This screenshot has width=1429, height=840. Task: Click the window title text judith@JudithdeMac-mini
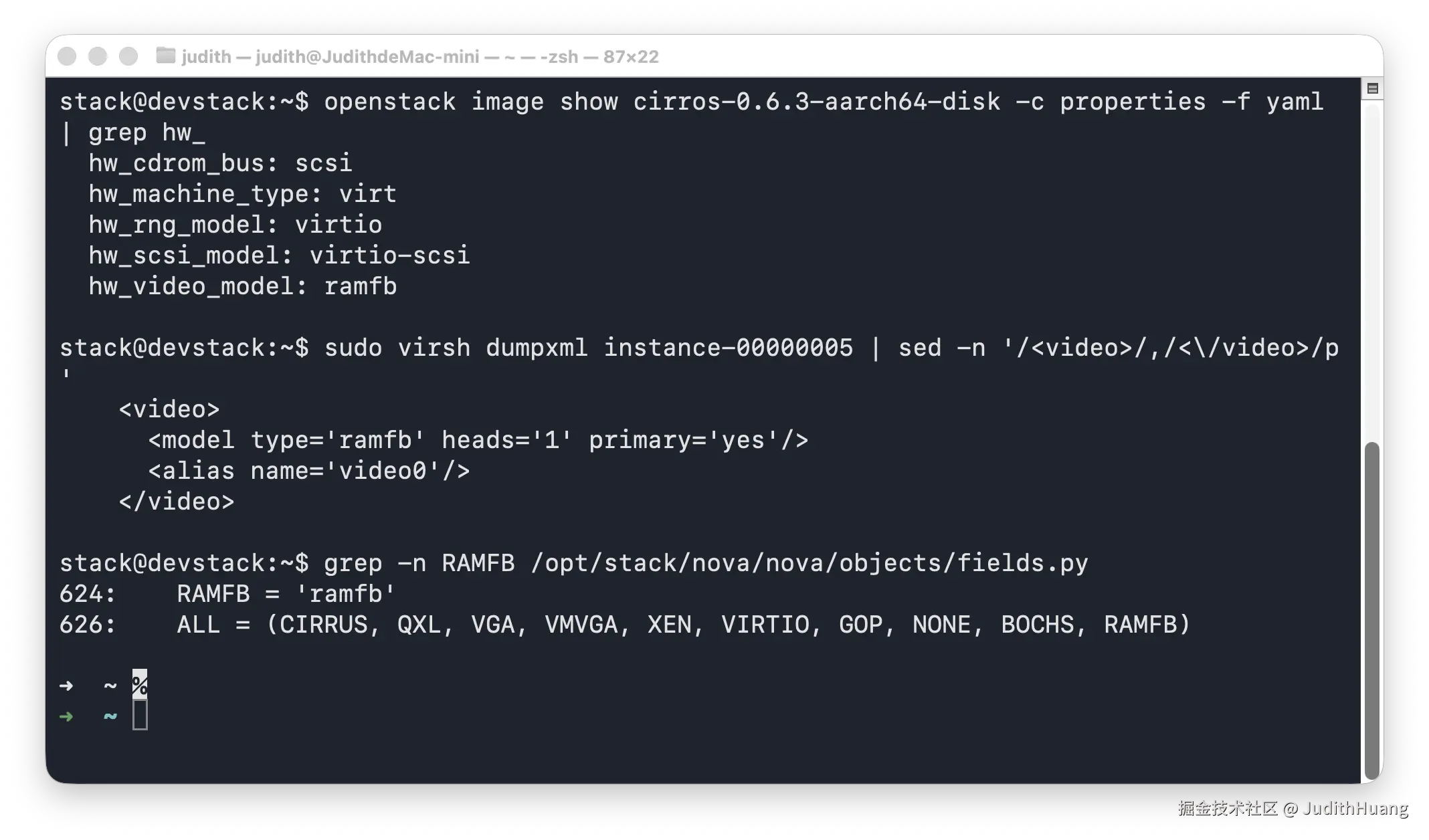click(367, 57)
